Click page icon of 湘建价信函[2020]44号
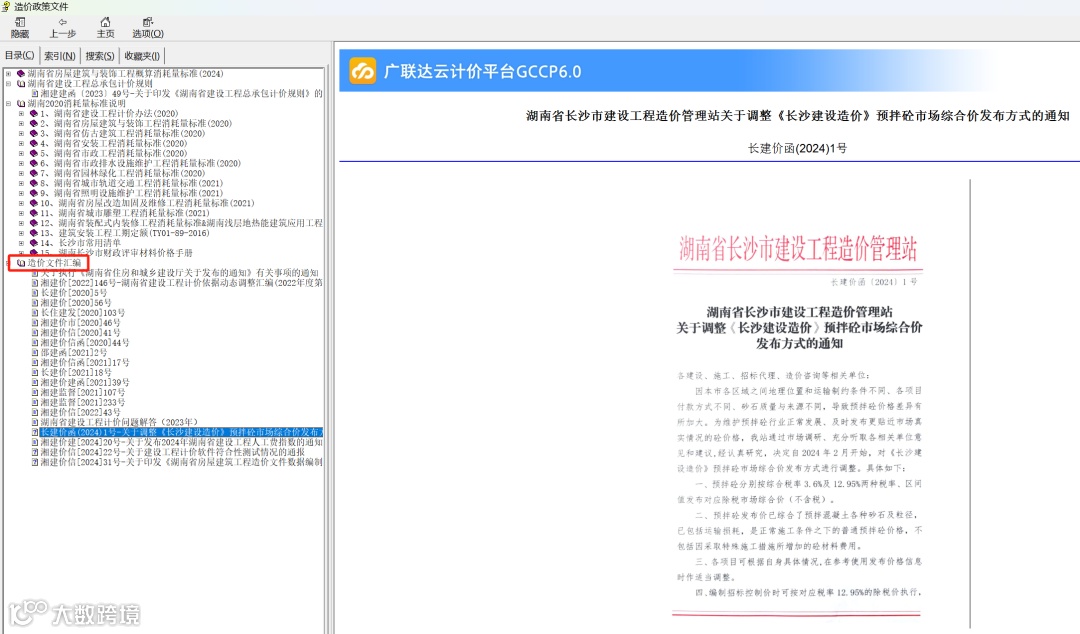 (34, 342)
